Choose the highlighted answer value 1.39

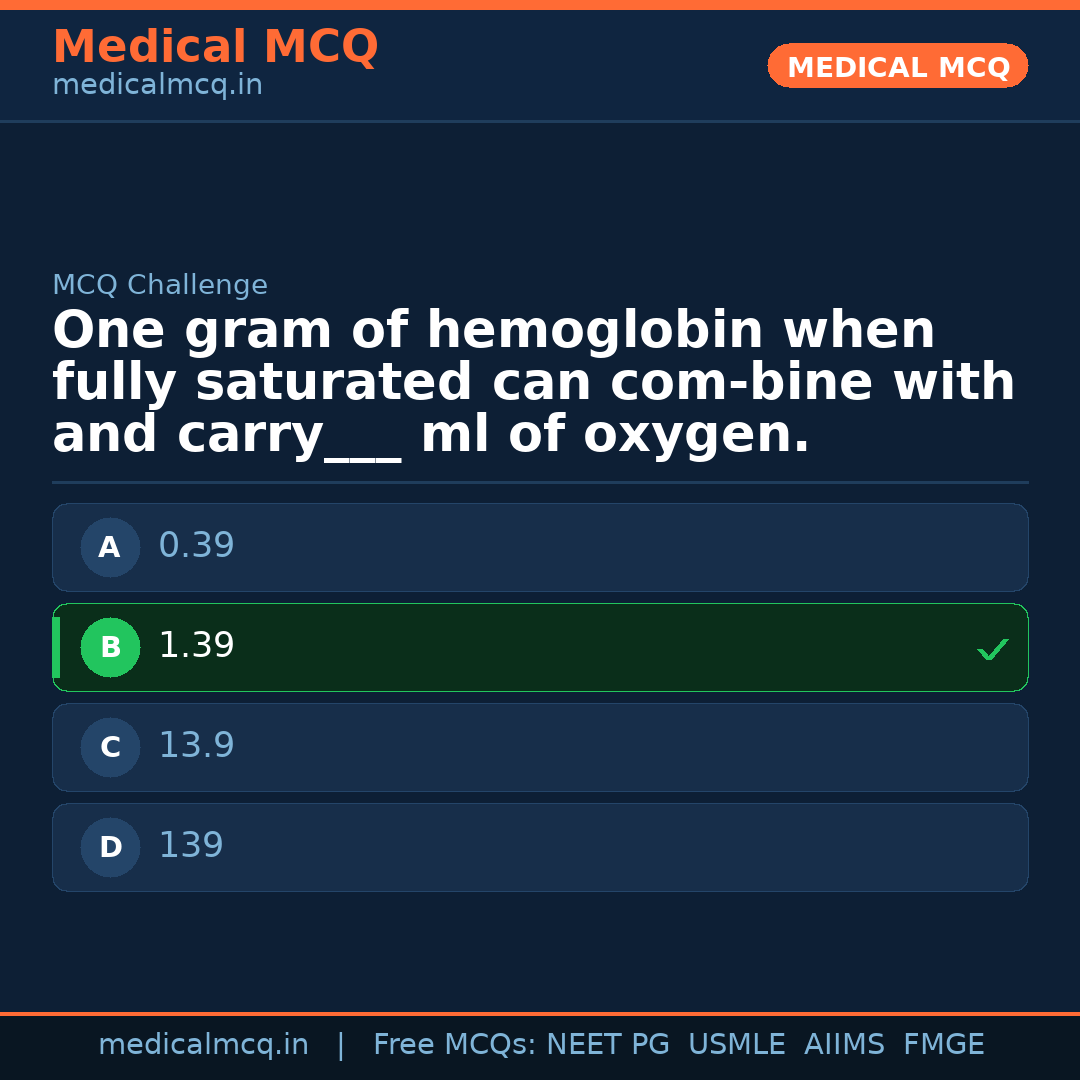[196, 646]
